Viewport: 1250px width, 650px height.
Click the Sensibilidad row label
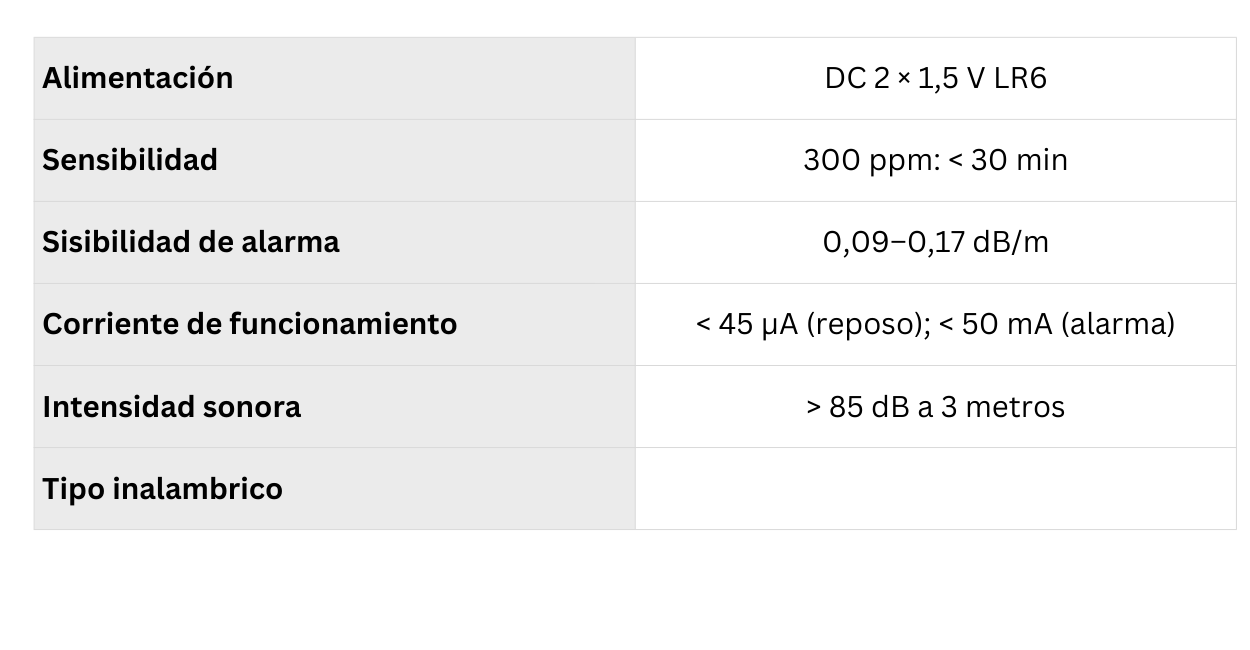(130, 160)
